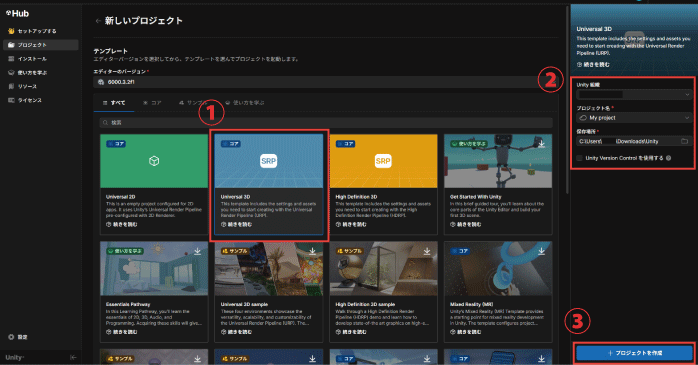Select the 使い方を学ぶ template tab
The image size is (698, 365).
point(245,103)
